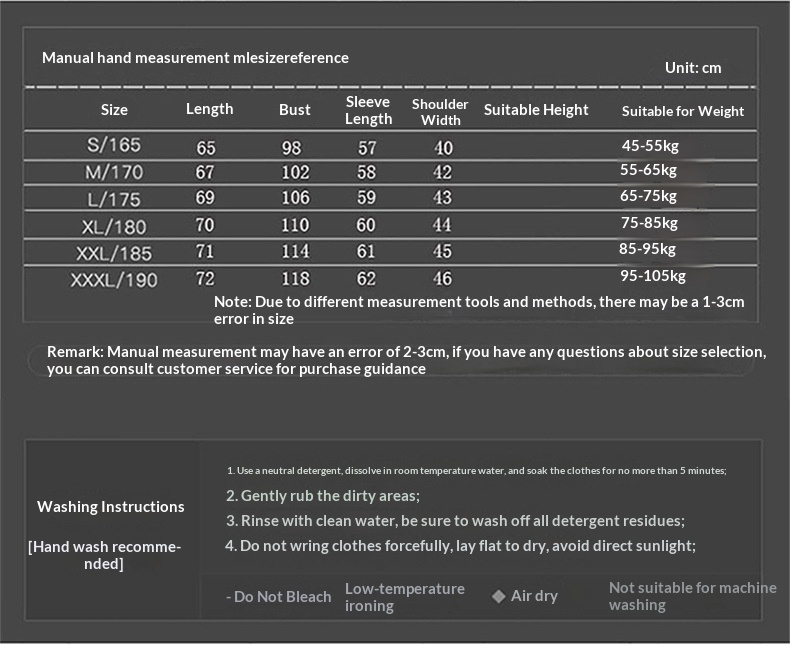The width and height of the screenshot is (790, 646).
Task: Click the Sleeve Length column header
Action: (x=368, y=110)
